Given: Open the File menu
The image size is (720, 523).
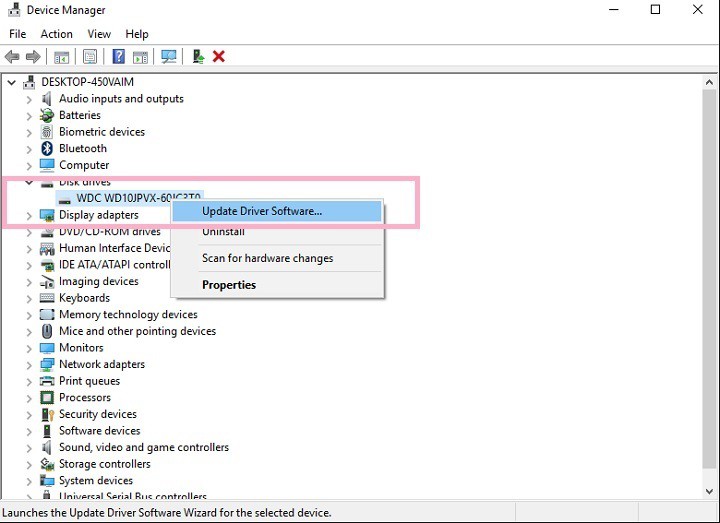Looking at the screenshot, I should [17, 34].
